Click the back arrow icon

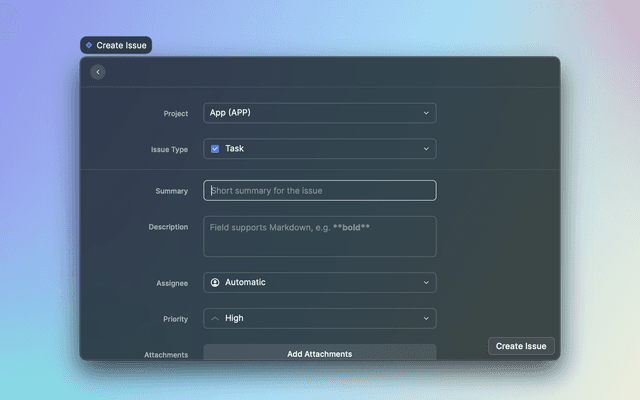pos(97,72)
